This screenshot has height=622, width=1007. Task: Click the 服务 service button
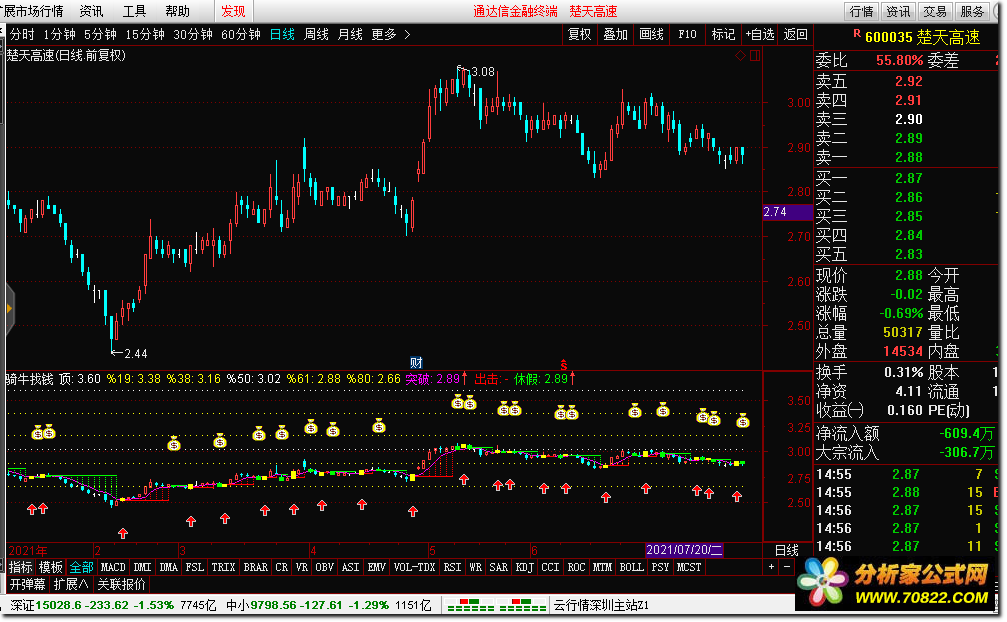pyautogui.click(x=972, y=12)
